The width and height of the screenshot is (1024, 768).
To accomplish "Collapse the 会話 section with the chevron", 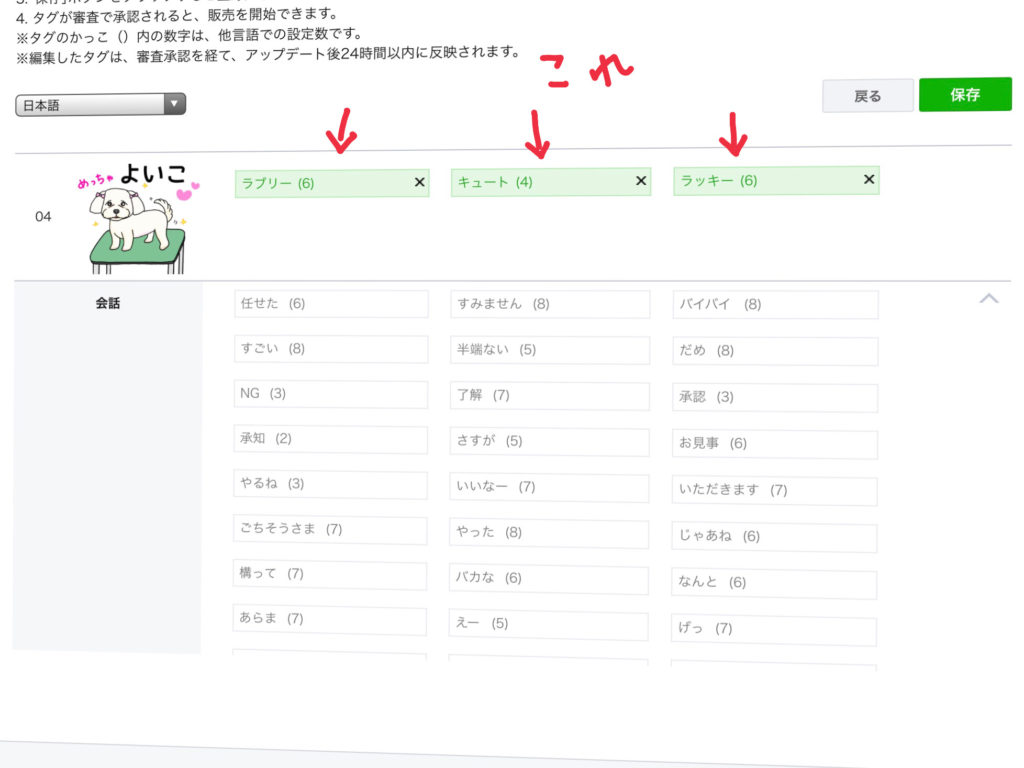I will pos(988,298).
